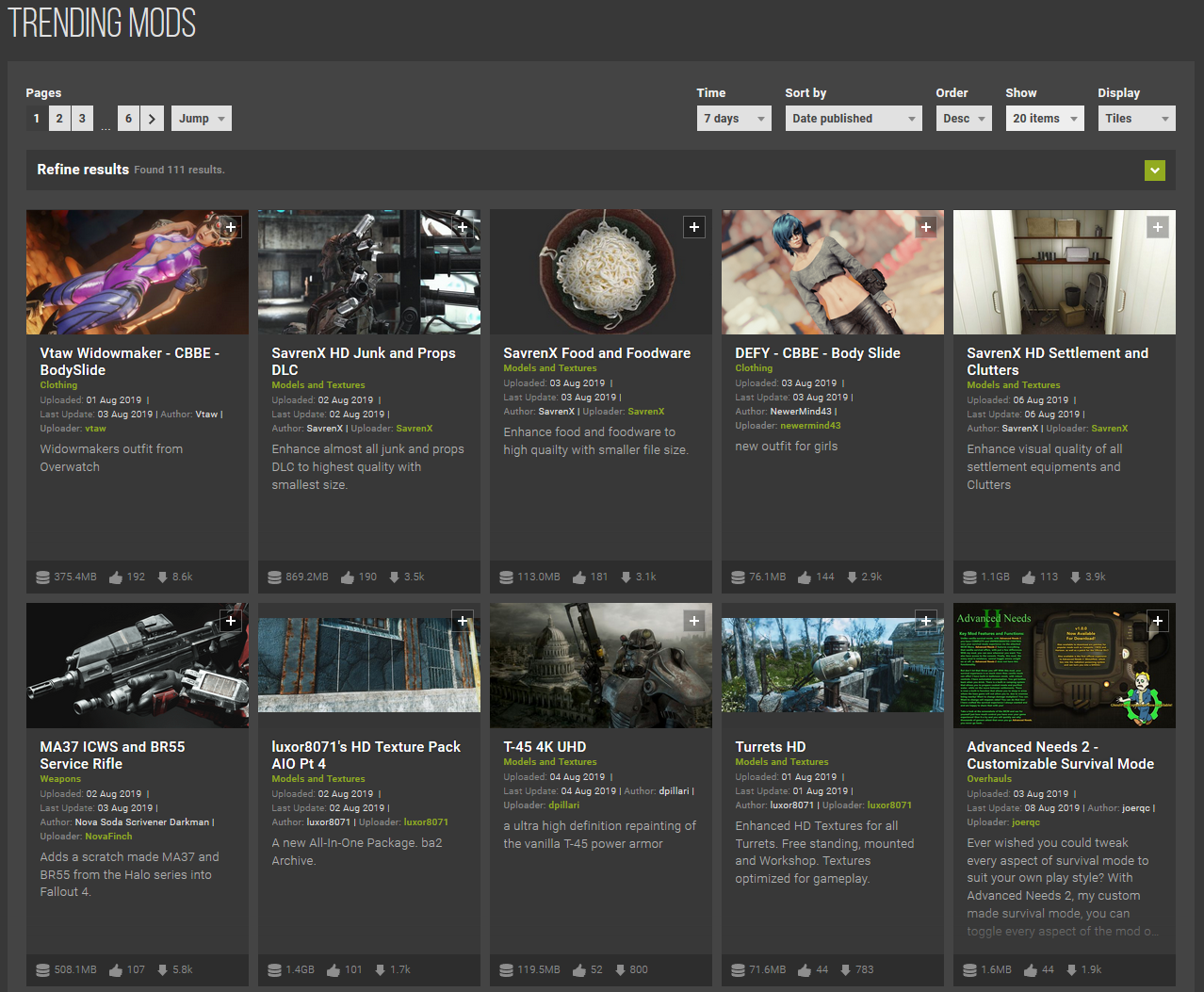
Task: Open uploader newermind43 profile
Action: [810, 426]
